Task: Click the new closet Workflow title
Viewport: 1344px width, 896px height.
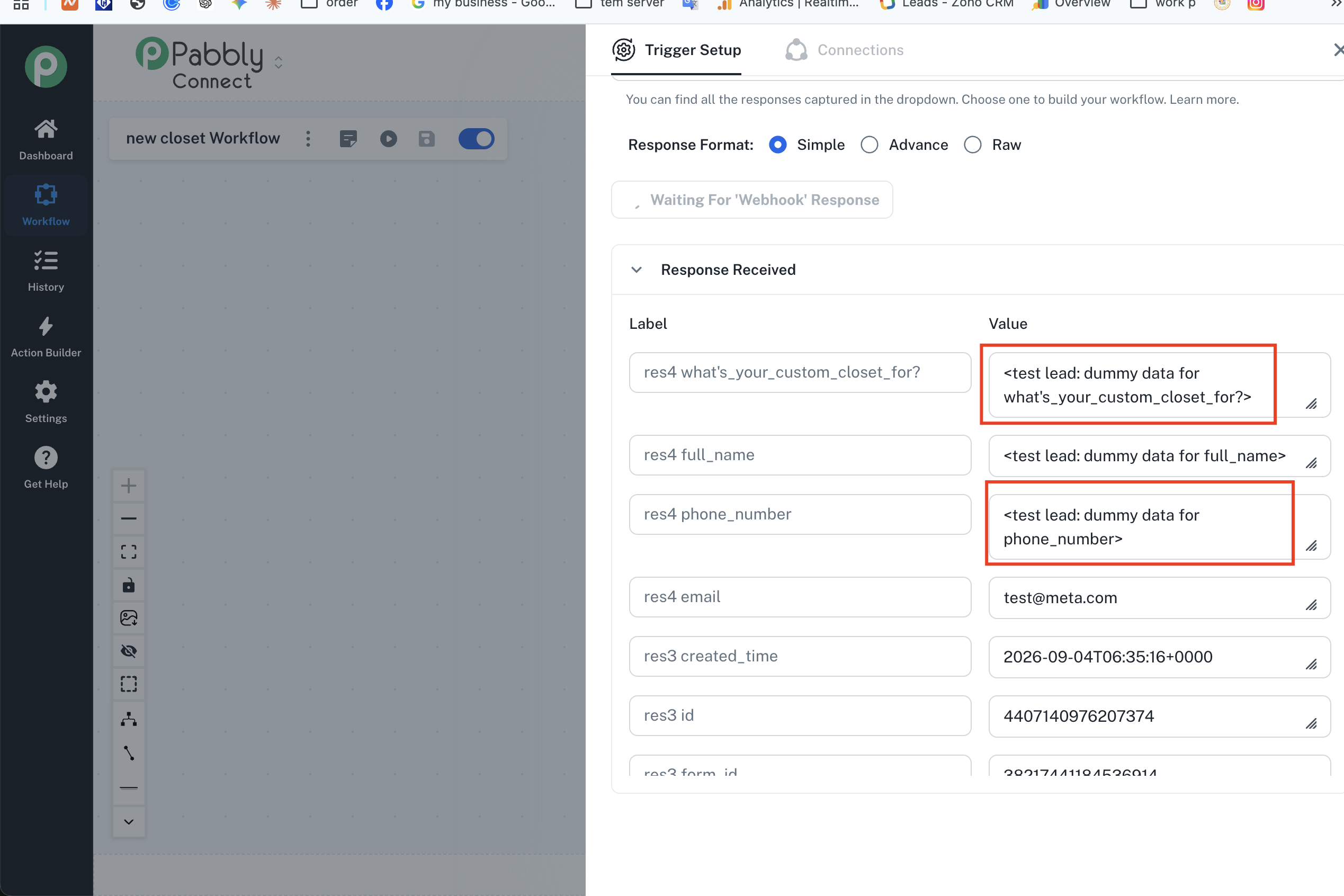Action: (x=203, y=138)
